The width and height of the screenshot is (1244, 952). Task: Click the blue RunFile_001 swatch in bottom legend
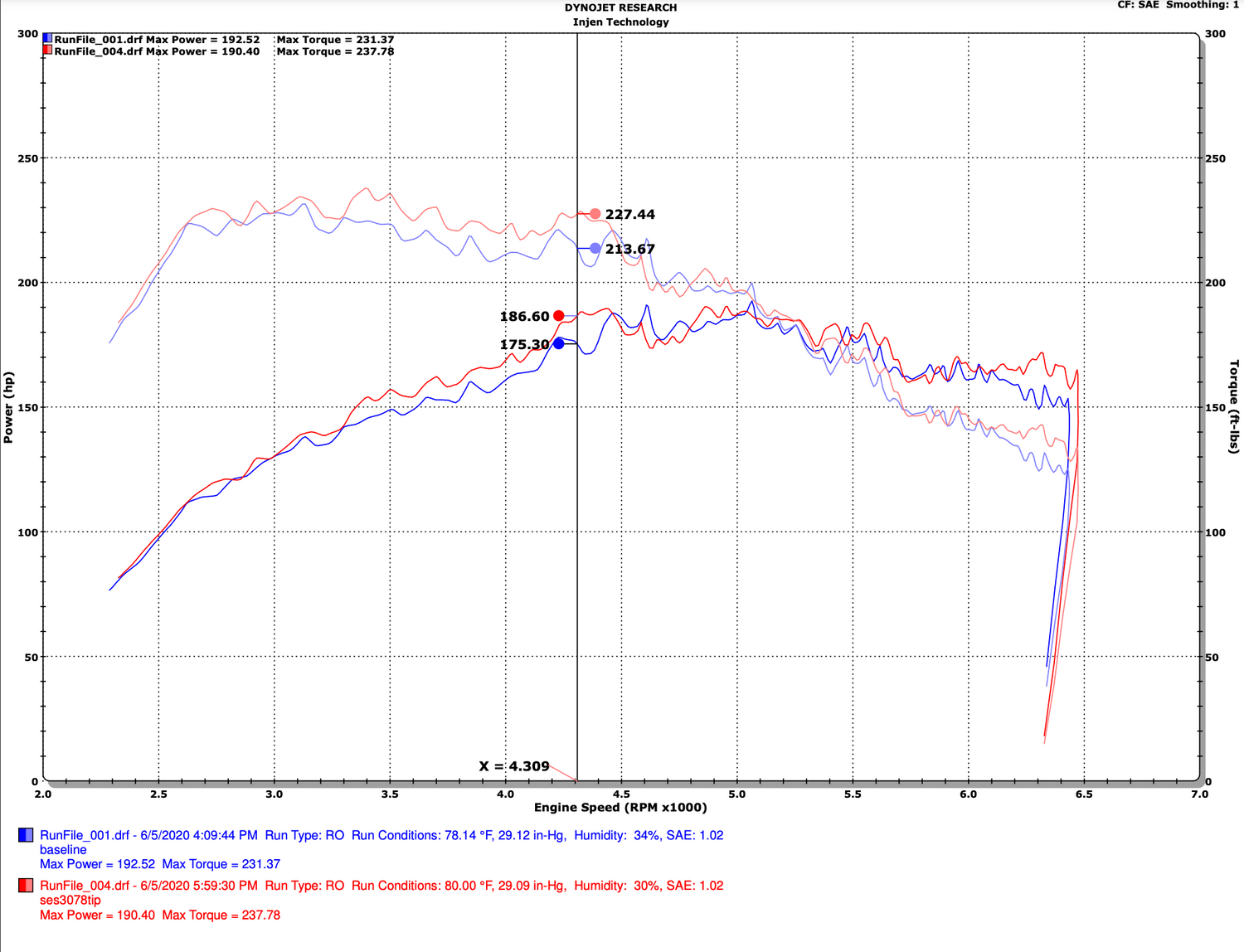point(26,835)
